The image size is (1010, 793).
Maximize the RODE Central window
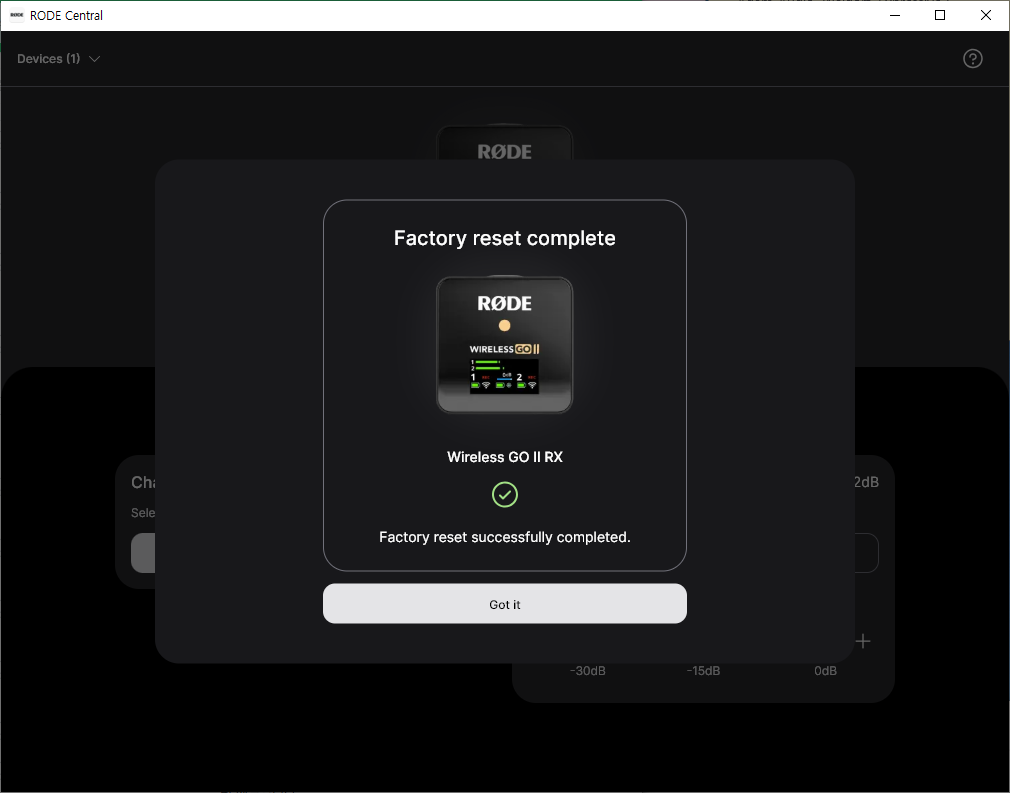coord(940,15)
